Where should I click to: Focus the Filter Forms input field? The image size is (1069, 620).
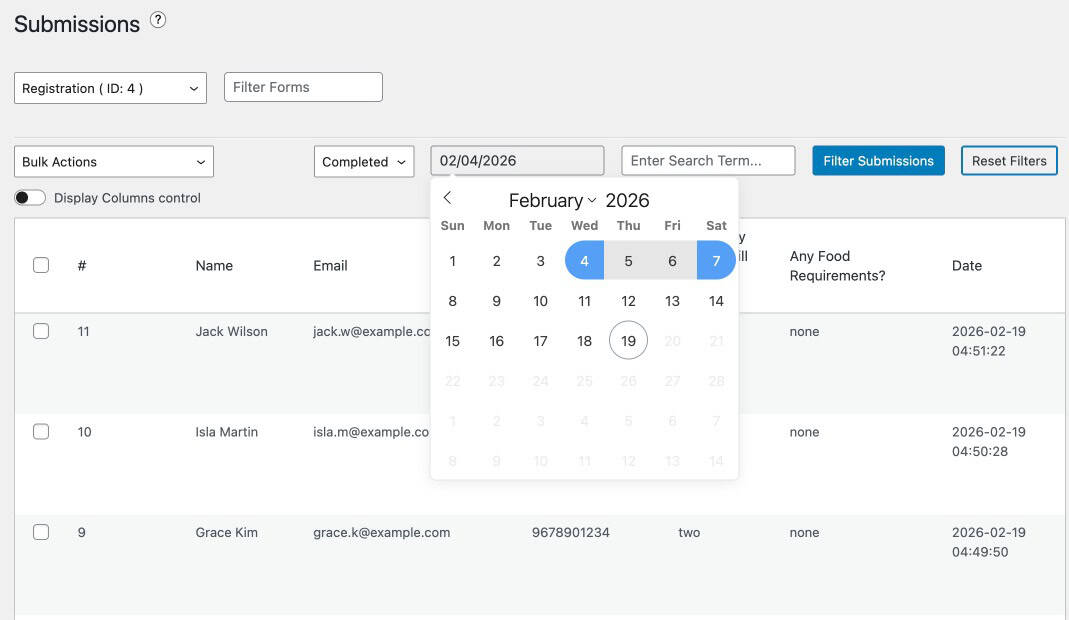(303, 87)
